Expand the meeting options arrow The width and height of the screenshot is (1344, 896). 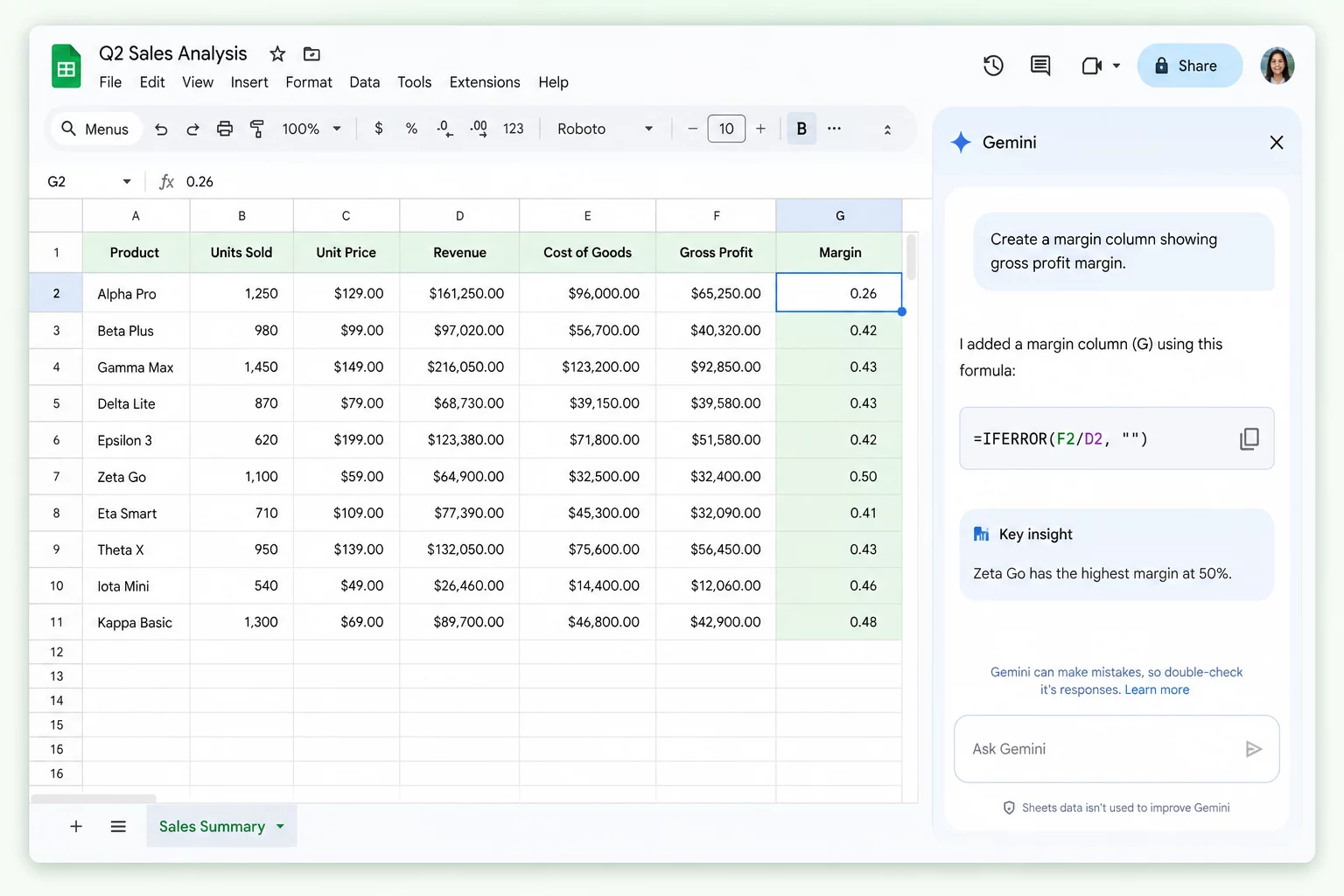[x=1116, y=66]
